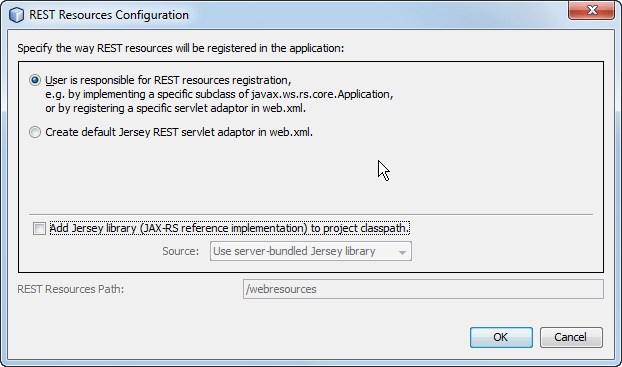The image size is (622, 367).
Task: Click the REST Resources Path input field
Action: click(423, 289)
